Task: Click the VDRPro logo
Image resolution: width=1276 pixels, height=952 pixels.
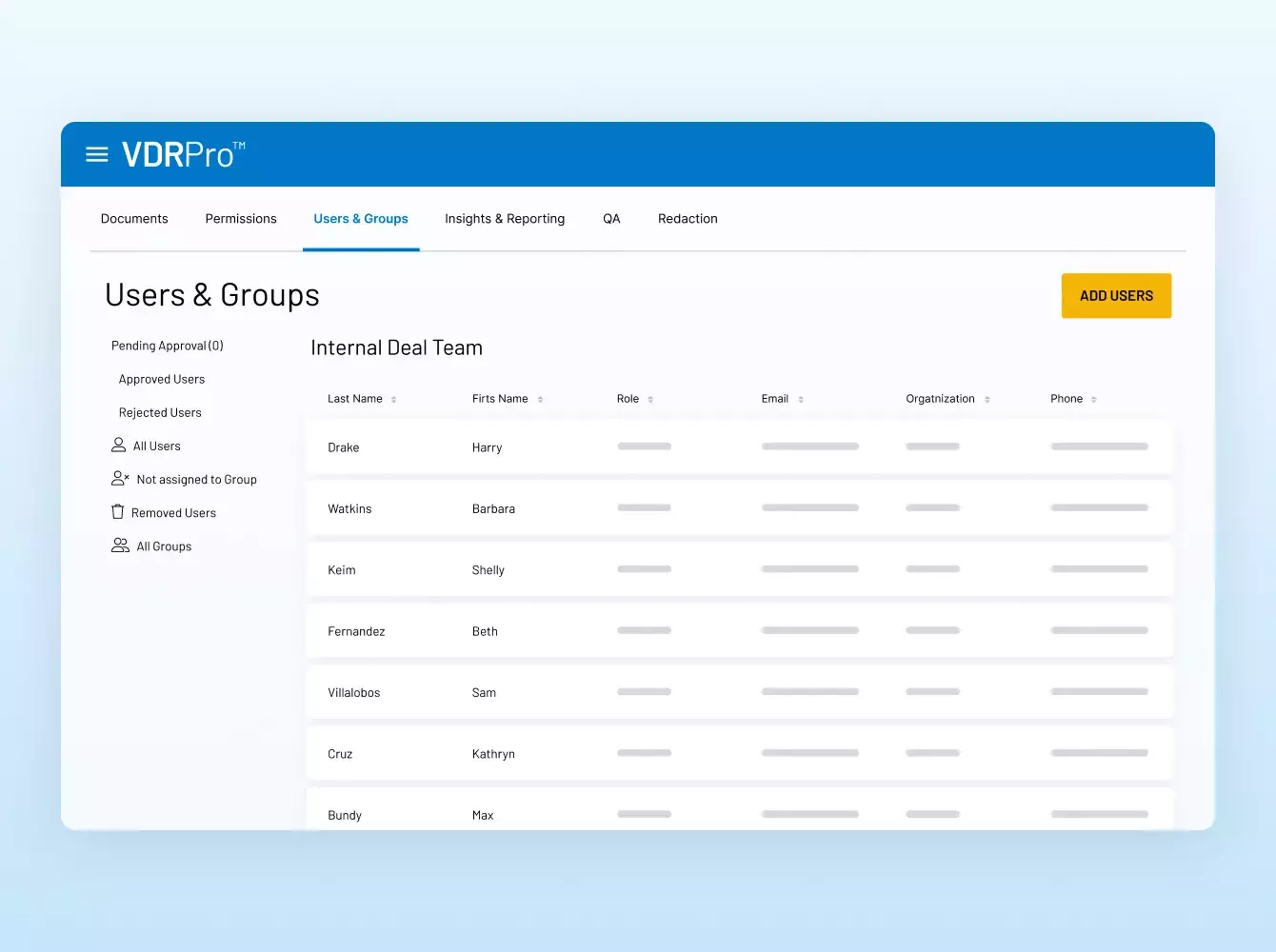Action: [183, 154]
